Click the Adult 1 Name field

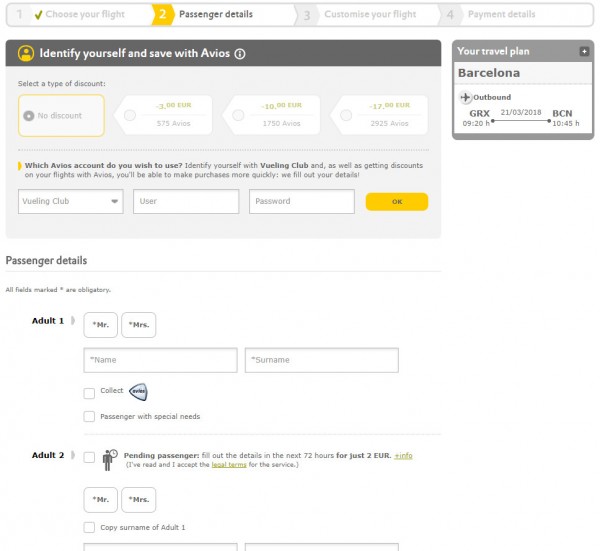tap(160, 360)
